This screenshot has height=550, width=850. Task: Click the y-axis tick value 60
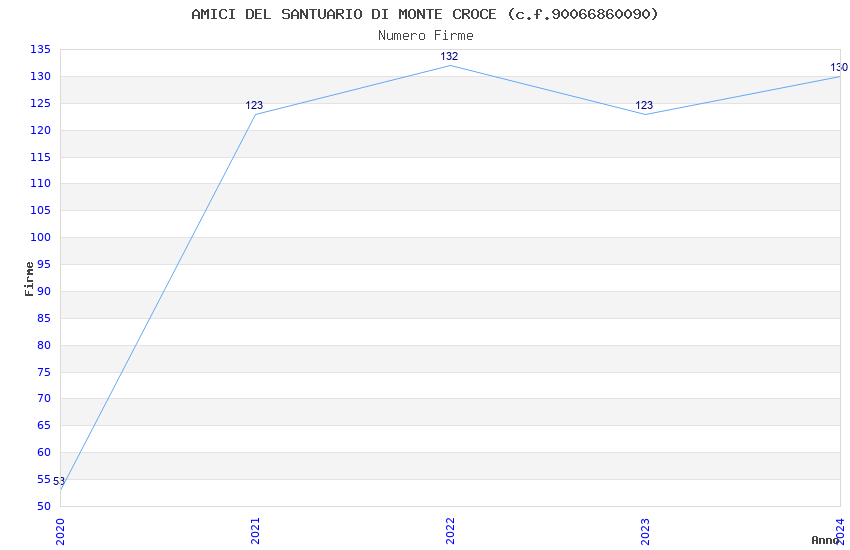click(44, 452)
